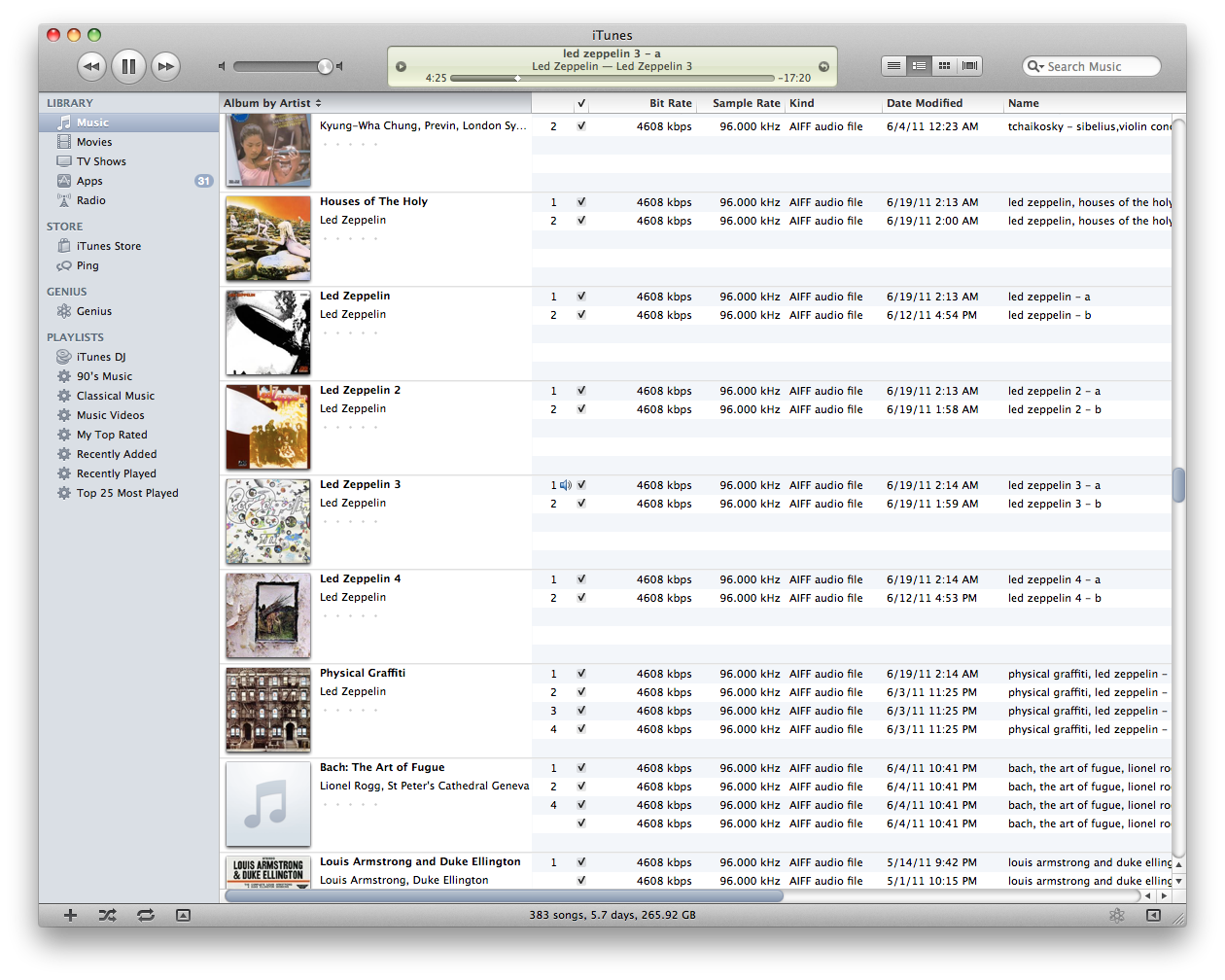Uncheck the tchaikosky - sibelius track checkbox

581,126
